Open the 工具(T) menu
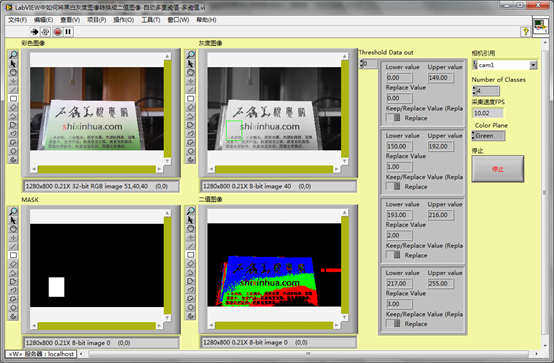 click(x=151, y=20)
